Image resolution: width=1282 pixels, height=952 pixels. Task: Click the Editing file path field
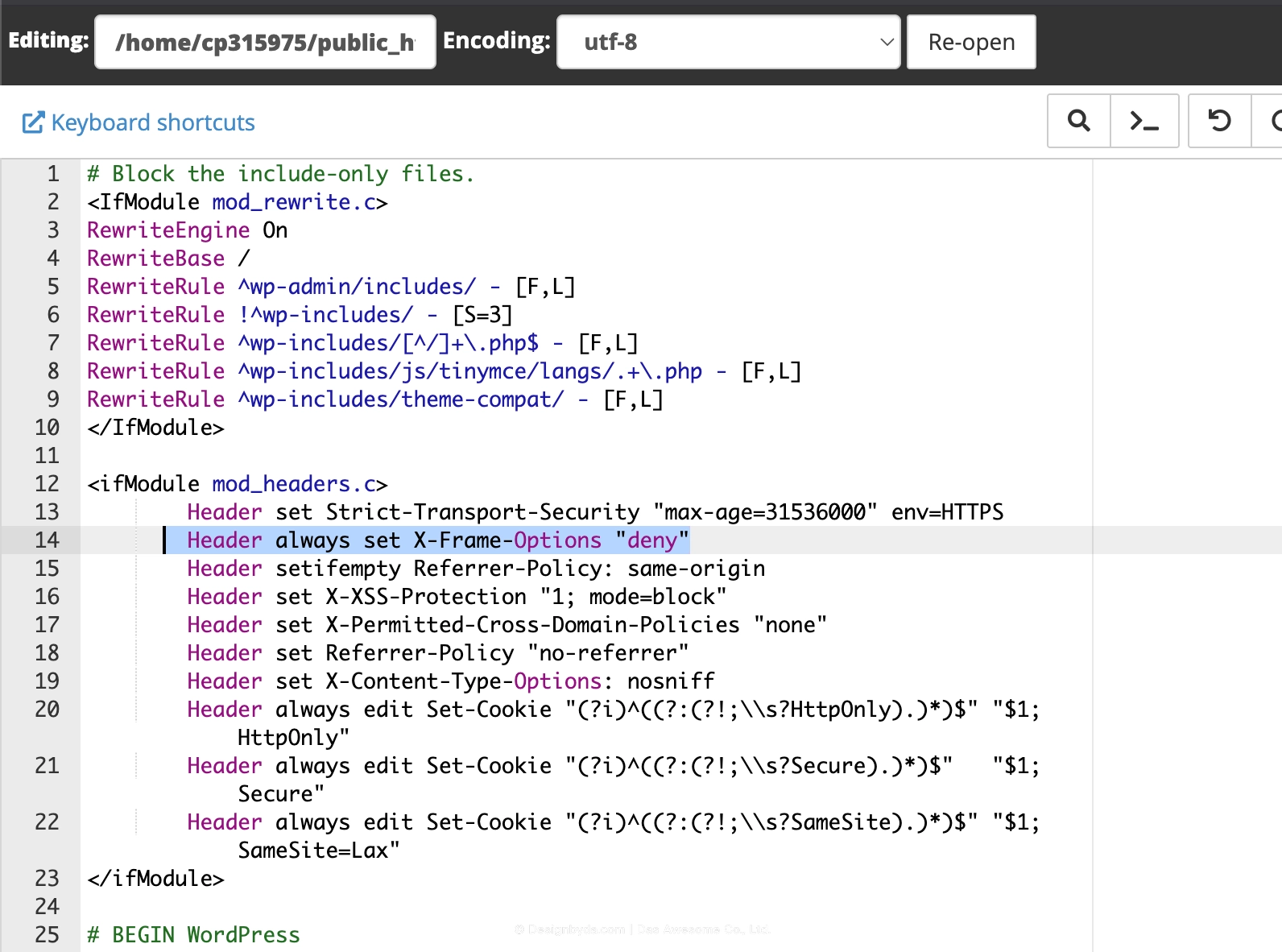[265, 42]
